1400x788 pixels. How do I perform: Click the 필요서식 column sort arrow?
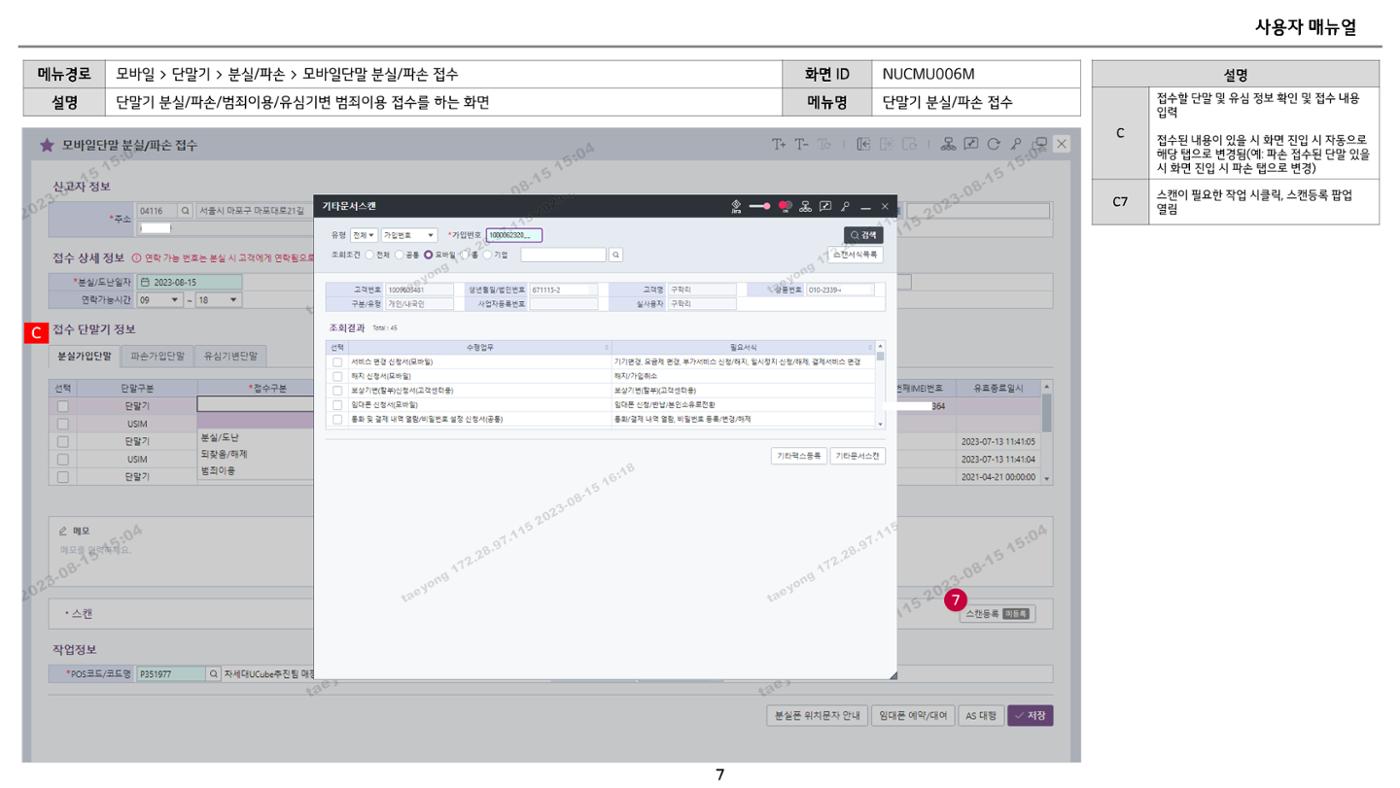coord(872,347)
